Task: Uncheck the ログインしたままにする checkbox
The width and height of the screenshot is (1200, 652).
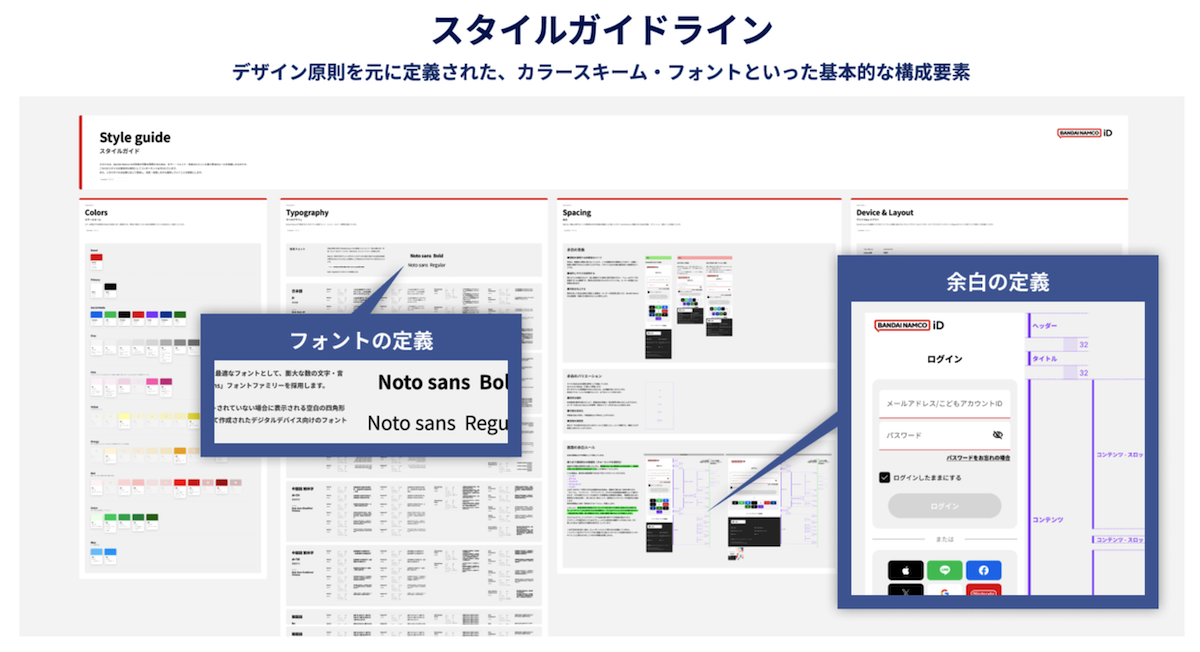Action: 885,478
